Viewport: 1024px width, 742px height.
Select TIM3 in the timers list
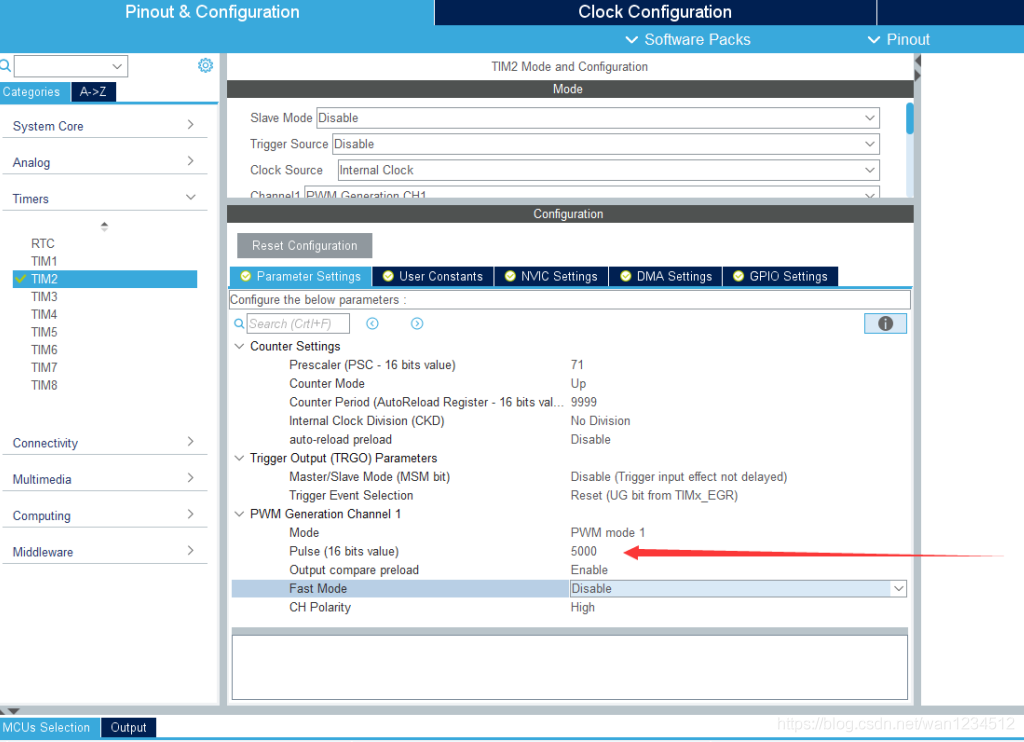(x=44, y=297)
